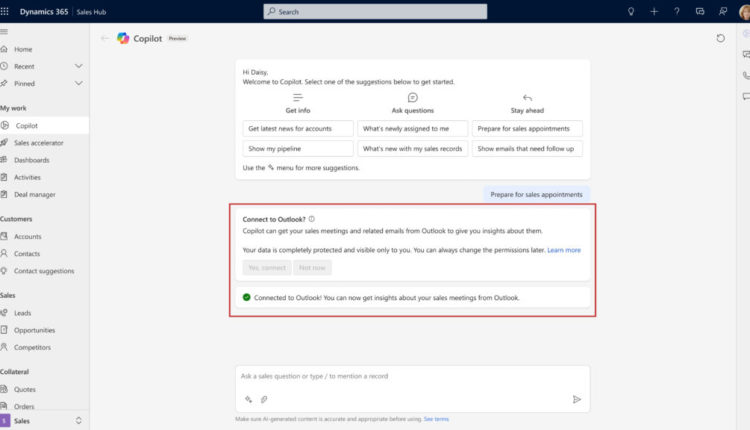Expand the Pinned chevron in sidebar
The height and width of the screenshot is (430, 750).
pos(78,83)
